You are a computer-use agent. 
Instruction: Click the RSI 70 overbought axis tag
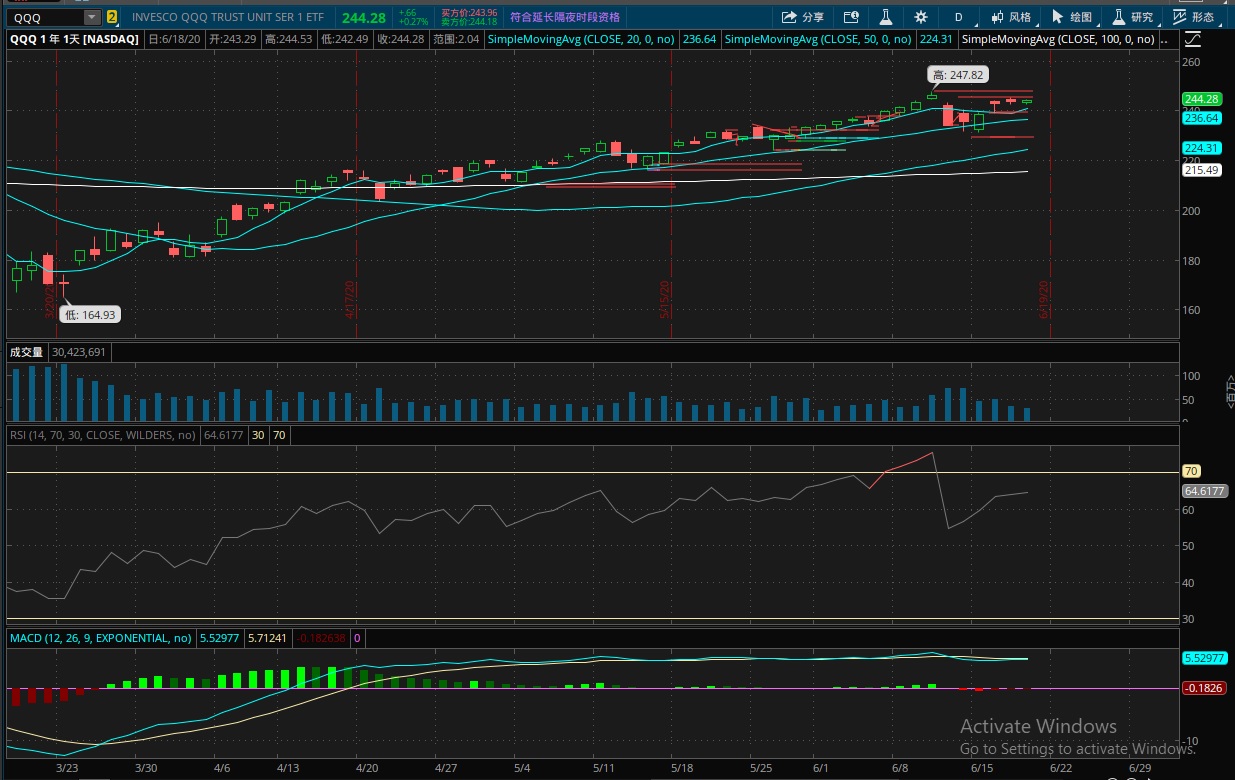1191,471
